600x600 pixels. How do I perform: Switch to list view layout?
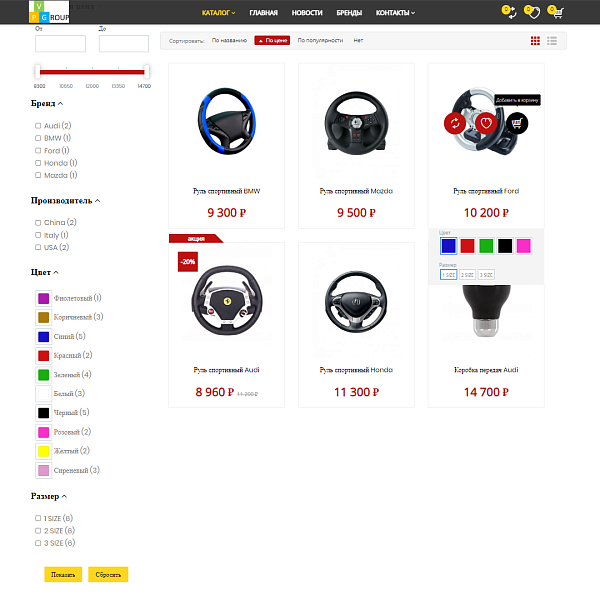pyautogui.click(x=552, y=41)
